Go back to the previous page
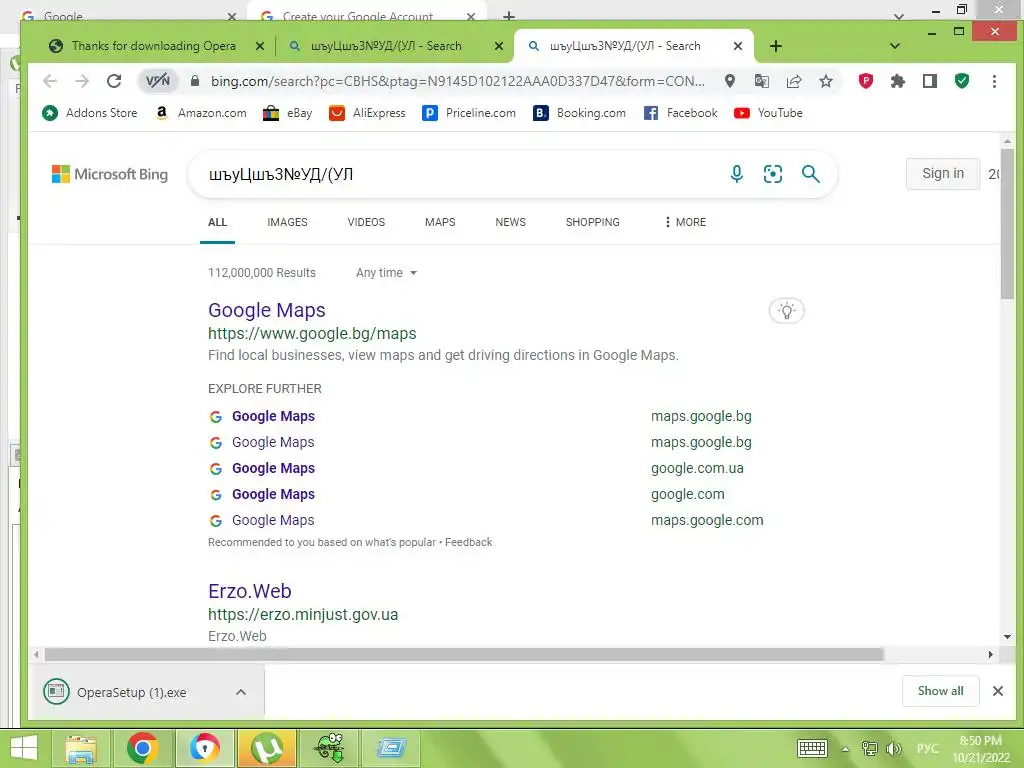 (x=50, y=81)
